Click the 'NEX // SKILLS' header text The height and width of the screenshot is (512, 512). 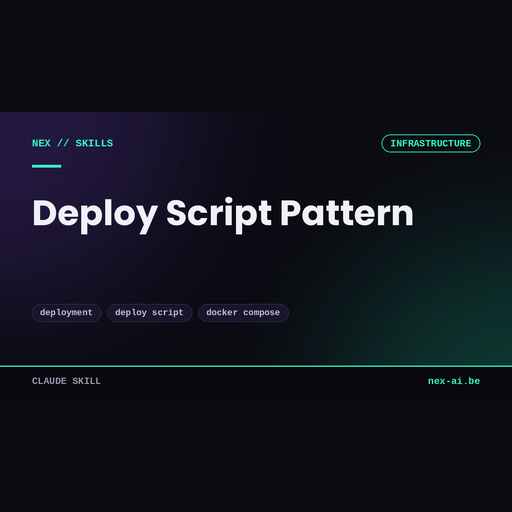point(73,143)
